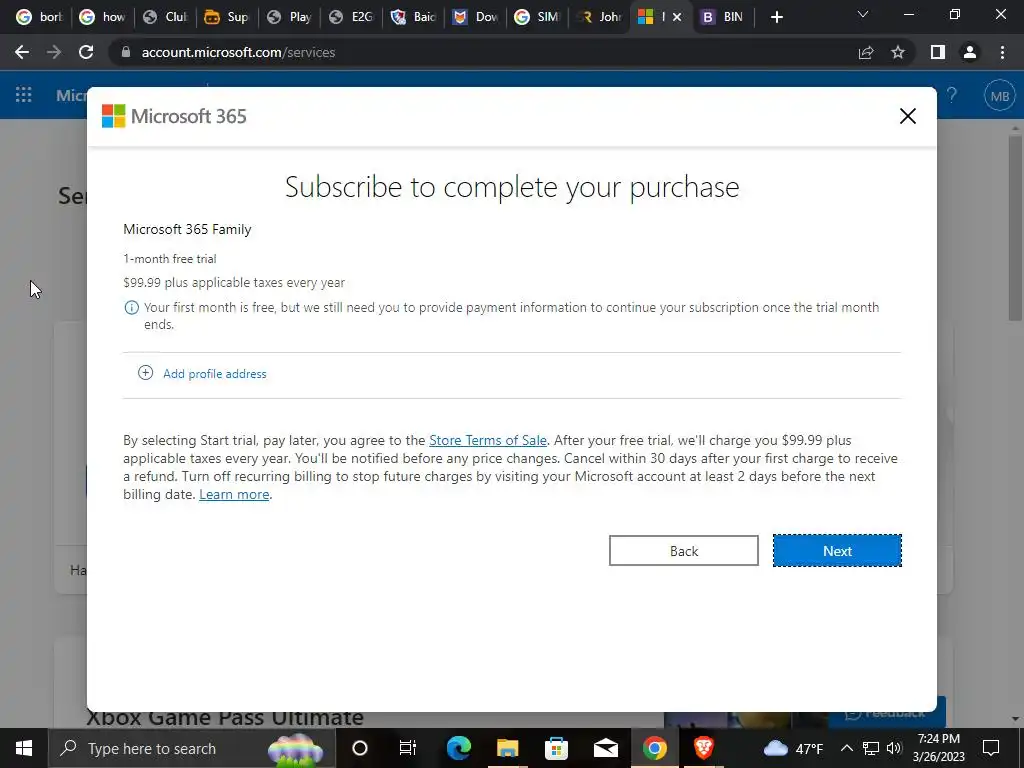Image resolution: width=1024 pixels, height=768 pixels.
Task: Show hidden system tray icons
Action: tap(846, 748)
